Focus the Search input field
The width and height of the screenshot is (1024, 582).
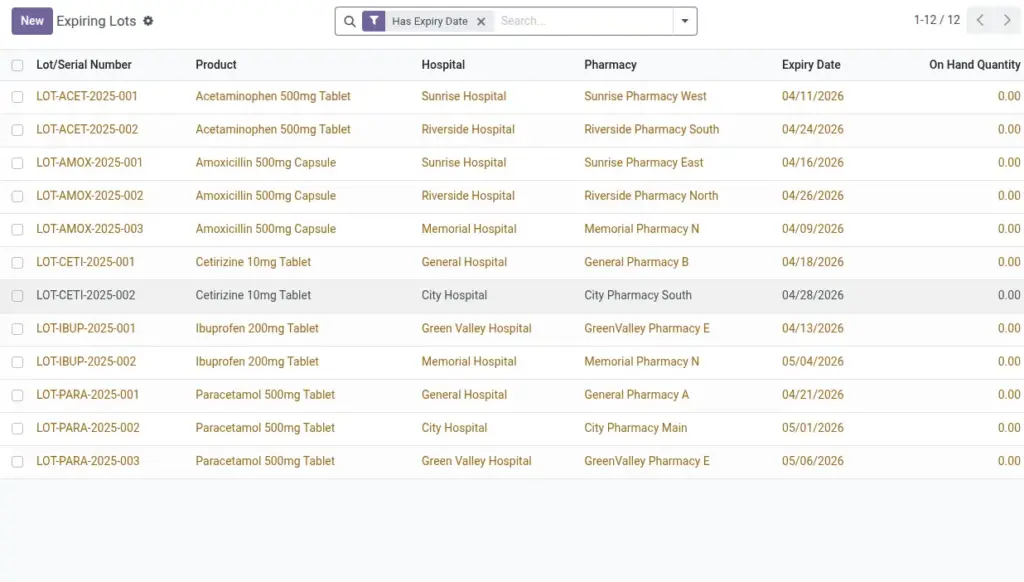pos(583,21)
